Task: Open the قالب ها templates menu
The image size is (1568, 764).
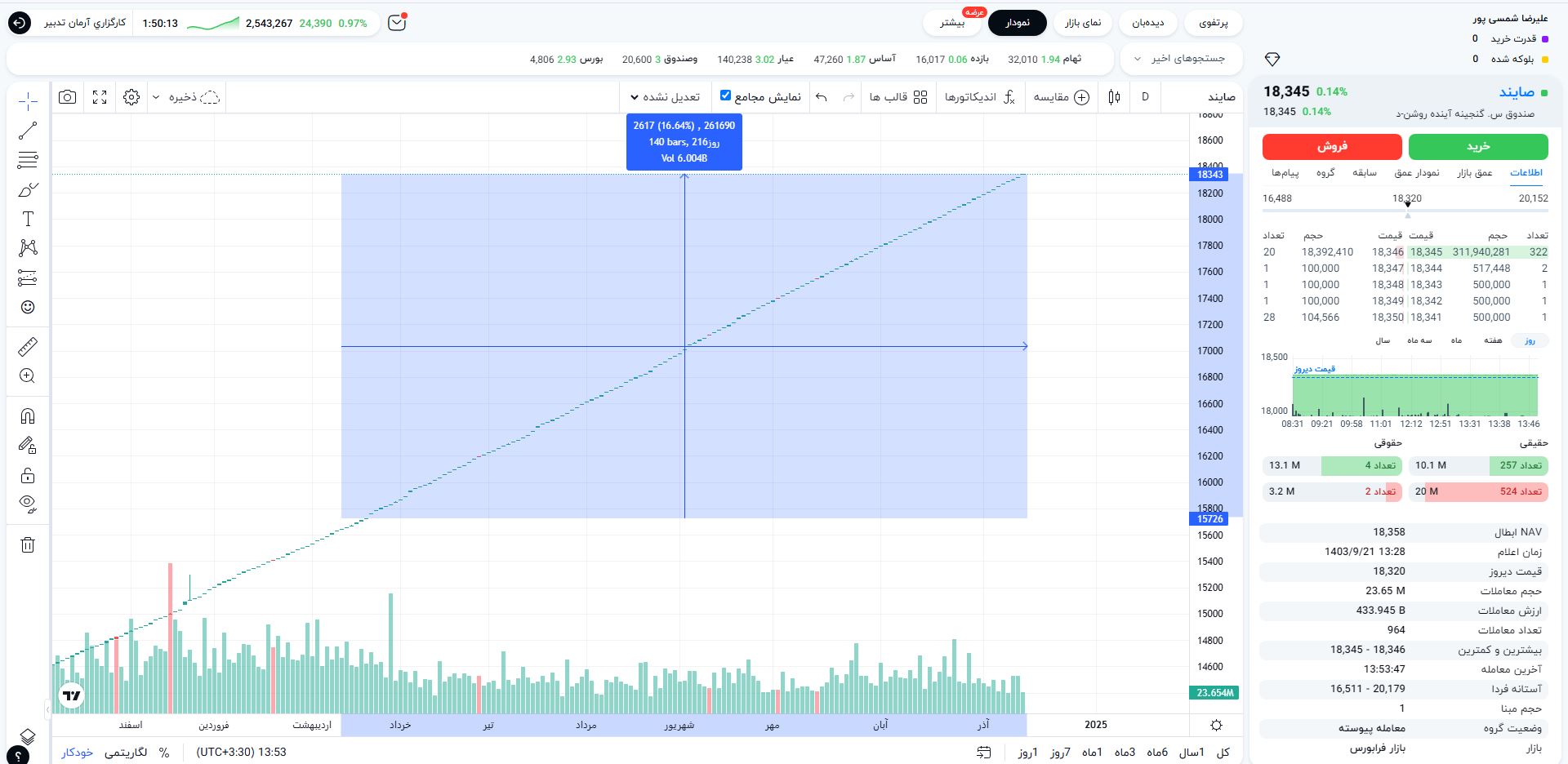Action: pyautogui.click(x=898, y=97)
